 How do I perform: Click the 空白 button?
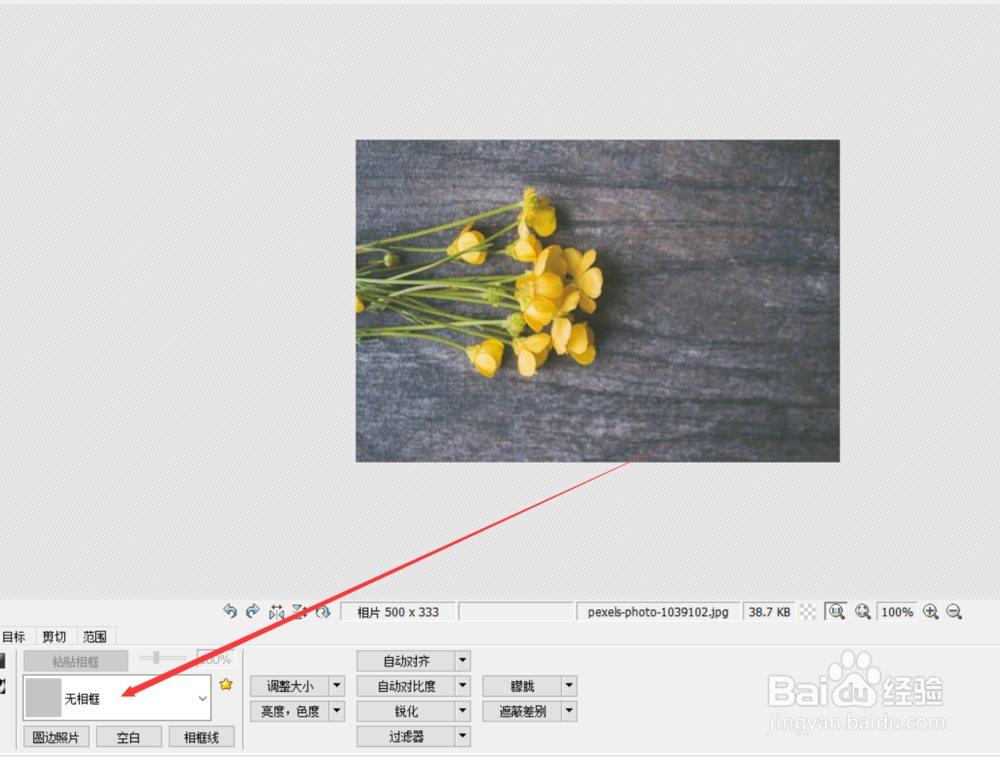click(128, 737)
